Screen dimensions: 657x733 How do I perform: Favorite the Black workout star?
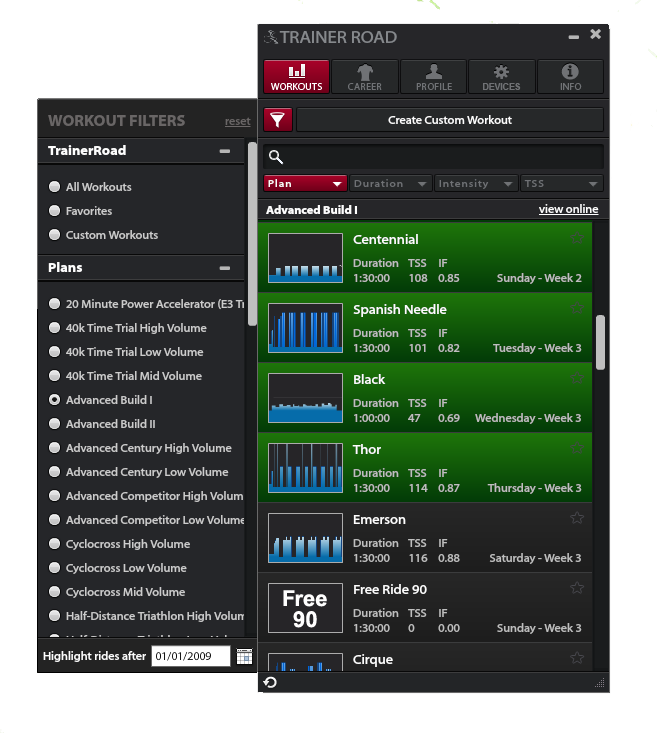[x=577, y=378]
